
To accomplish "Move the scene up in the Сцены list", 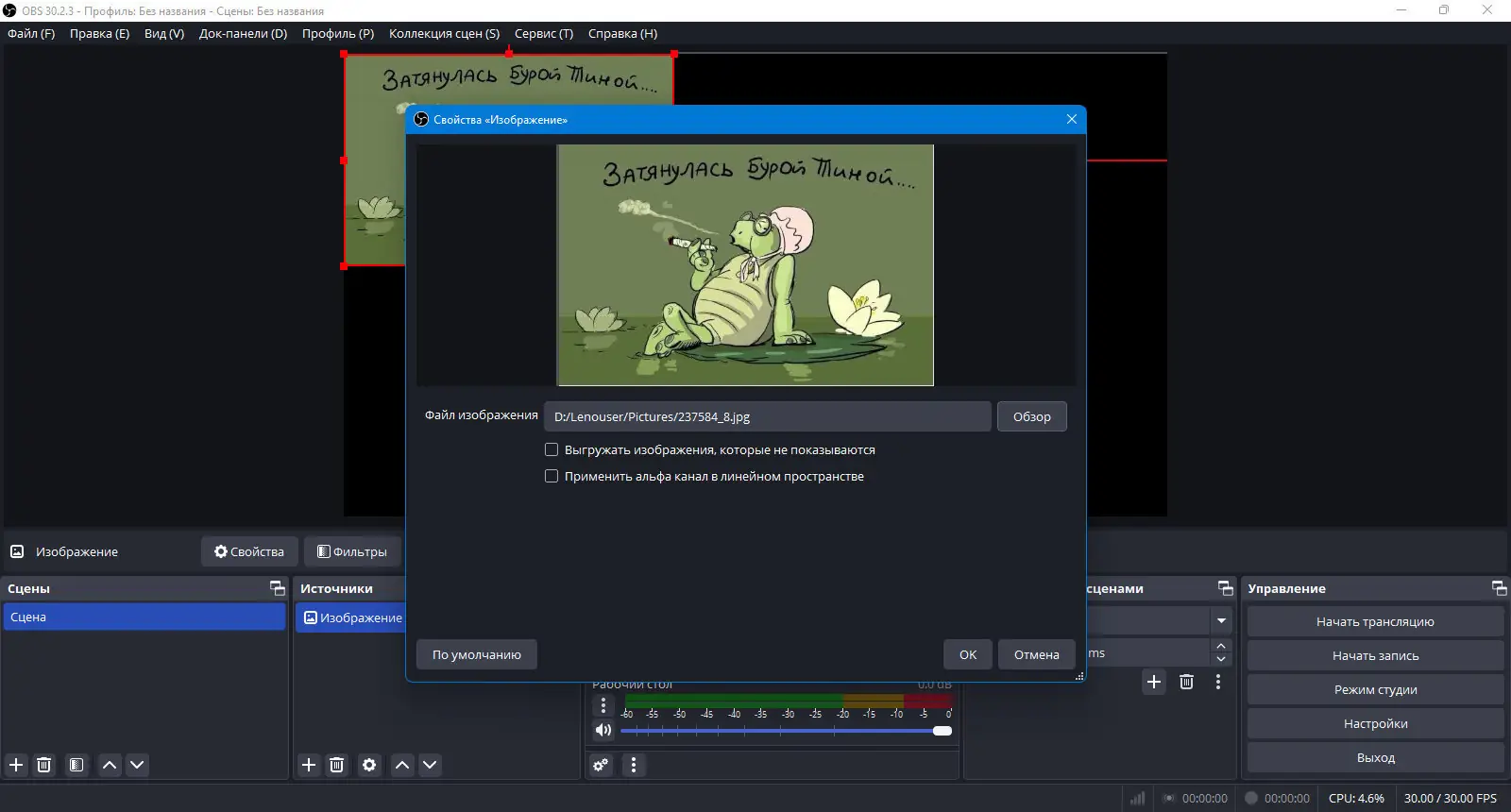I will click(x=110, y=765).
